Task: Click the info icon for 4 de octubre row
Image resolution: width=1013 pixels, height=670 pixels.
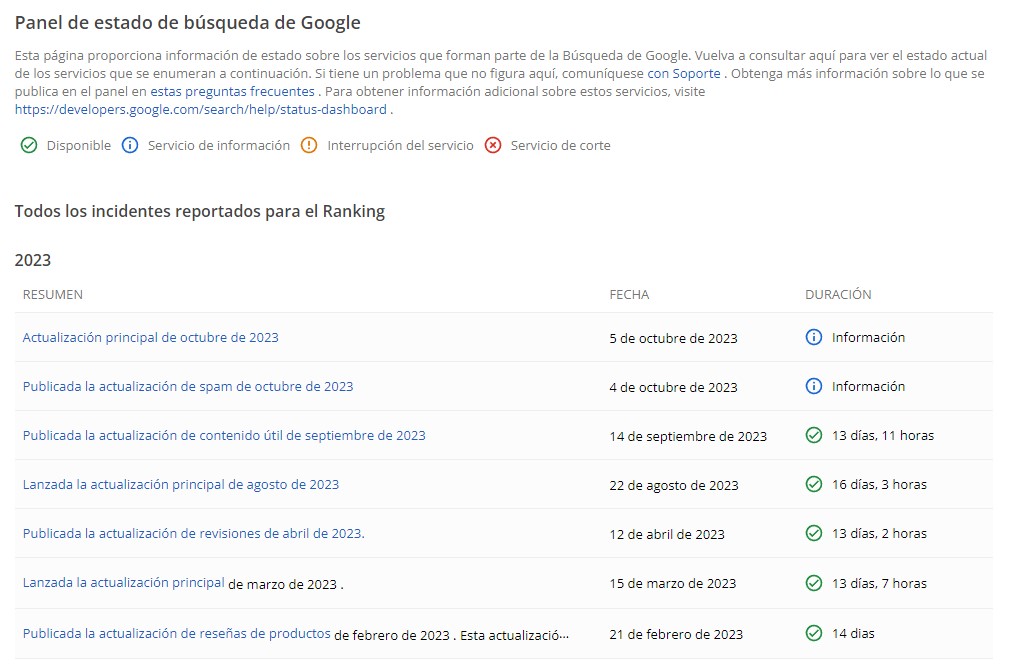Action: tap(814, 386)
